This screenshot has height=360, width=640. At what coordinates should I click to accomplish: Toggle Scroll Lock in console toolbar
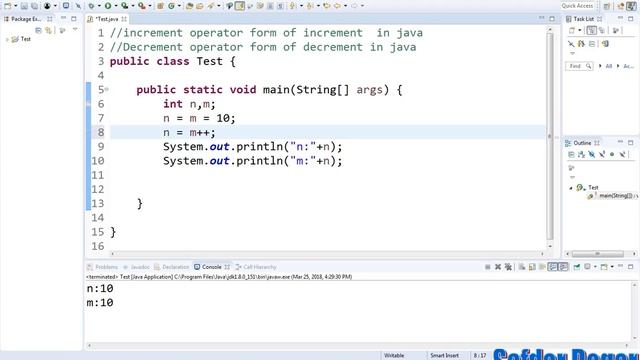click(532, 267)
